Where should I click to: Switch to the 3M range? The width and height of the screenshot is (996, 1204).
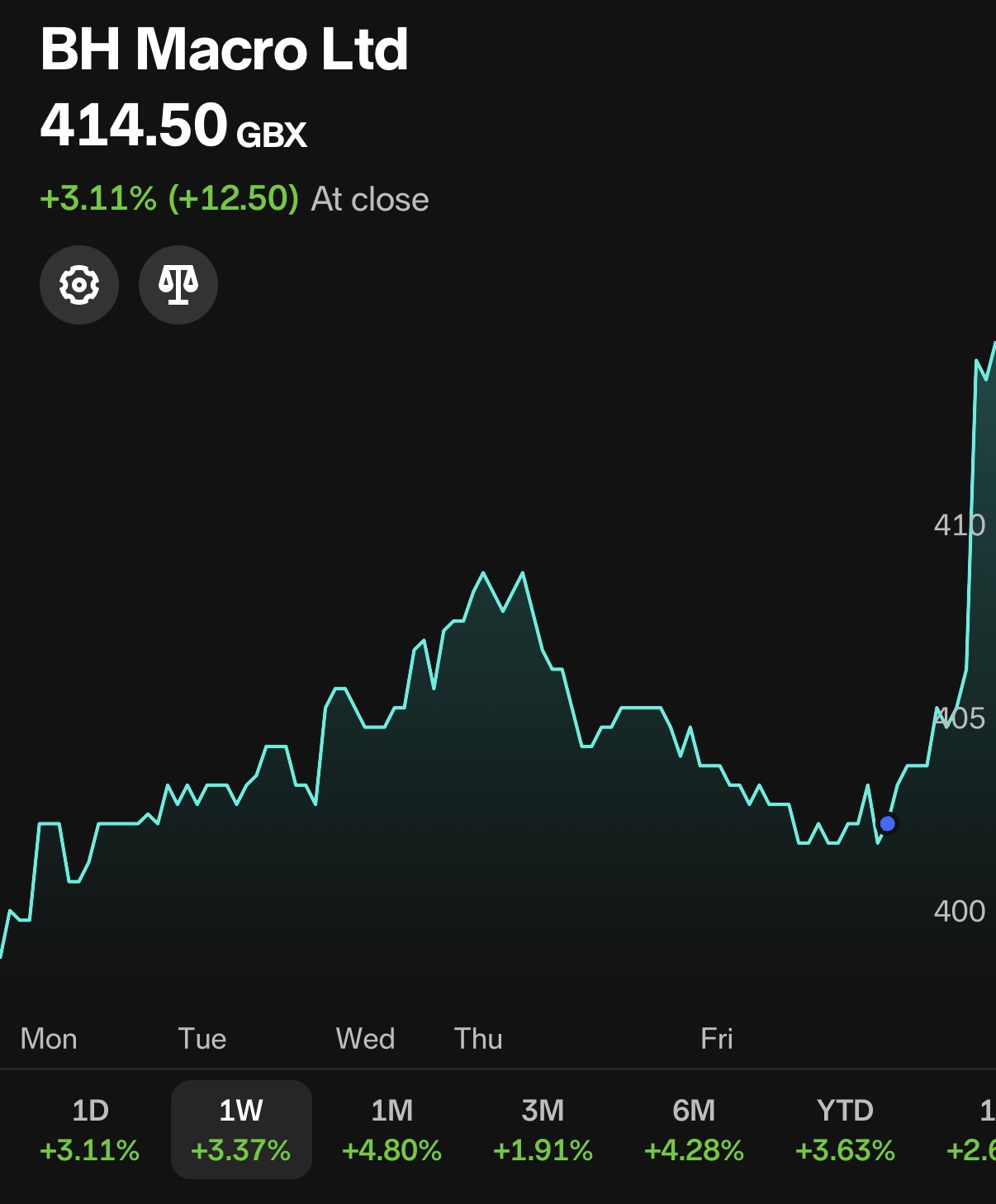(x=543, y=1129)
